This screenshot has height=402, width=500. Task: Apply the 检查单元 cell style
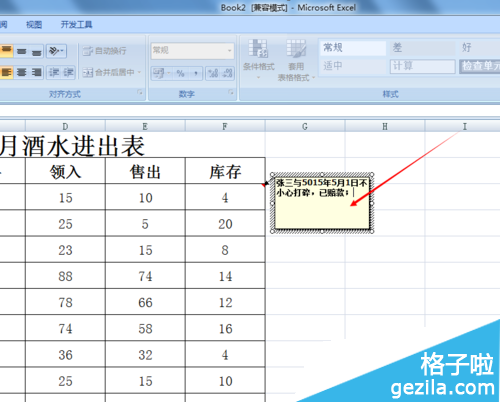coord(479,66)
